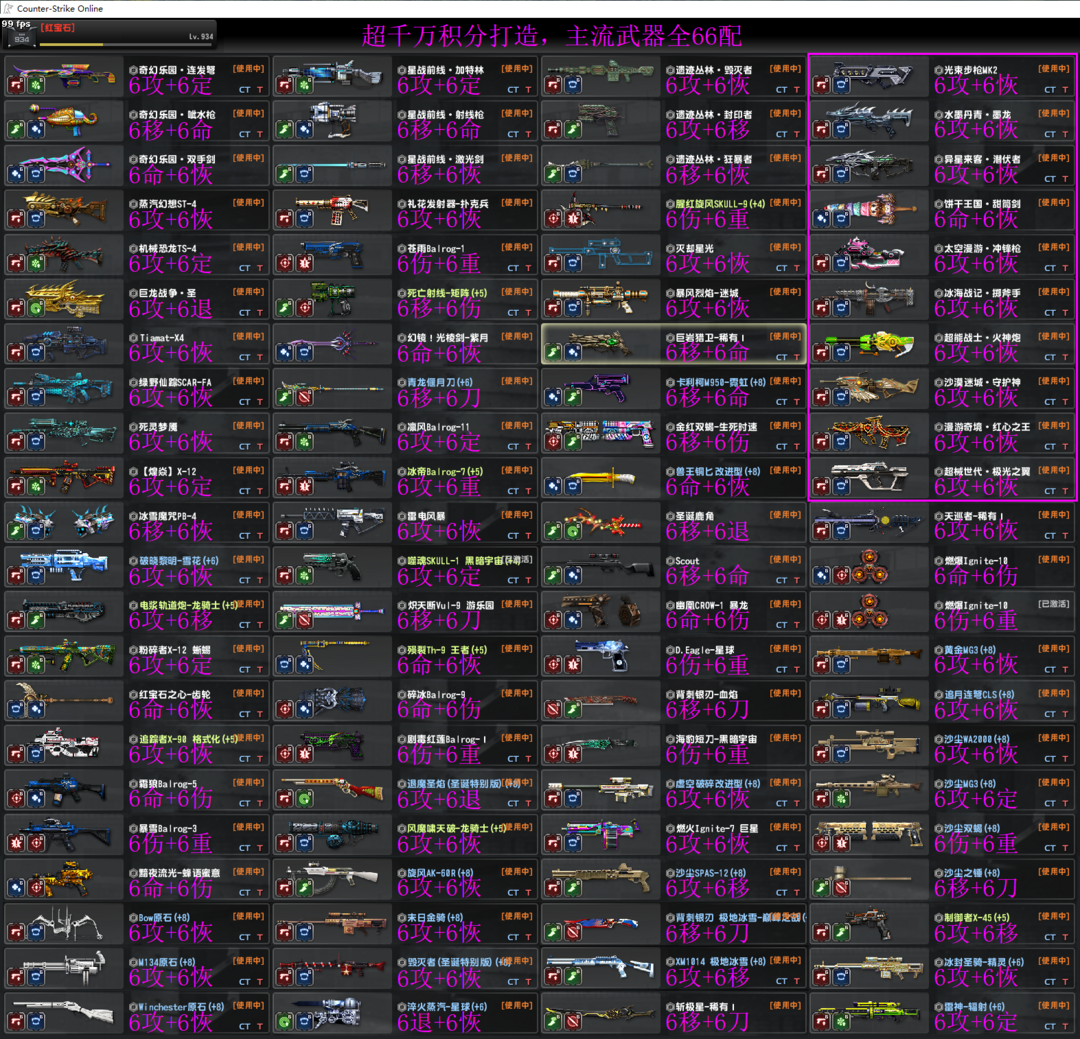Click red crosshair icon on 死亡射线-矩阵
The height and width of the screenshot is (1039, 1080).
[304, 308]
